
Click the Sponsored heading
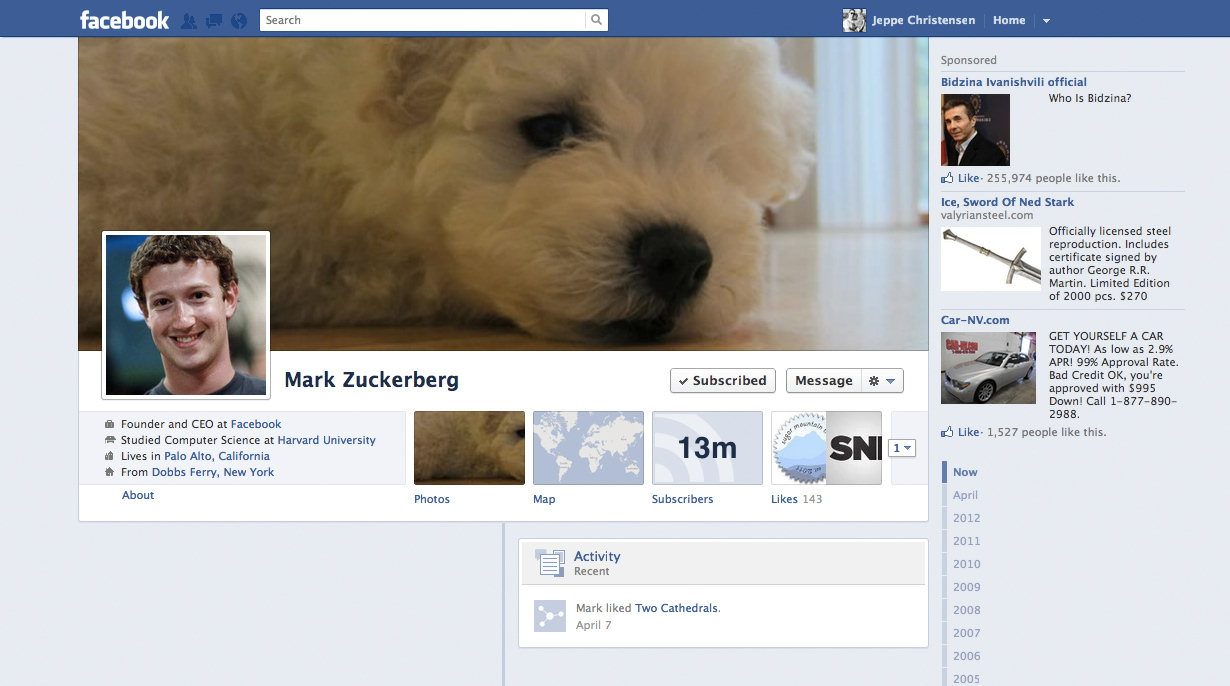tap(969, 60)
